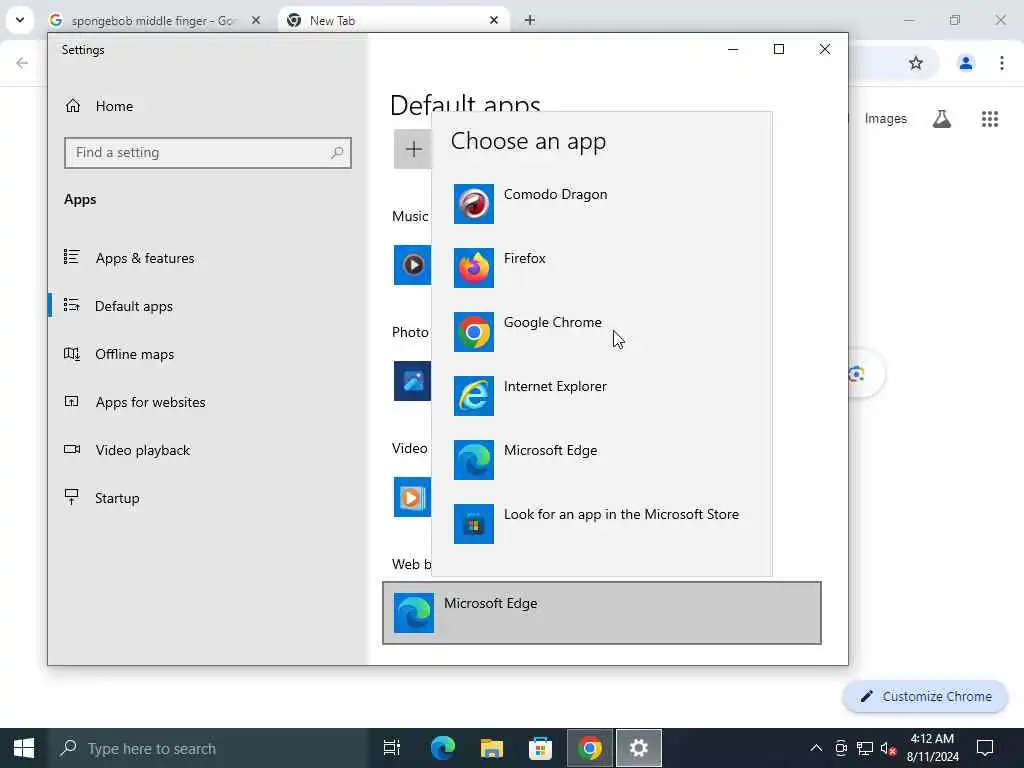
Task: Expand Chrome tab search dropdown arrow
Action: coord(20,20)
